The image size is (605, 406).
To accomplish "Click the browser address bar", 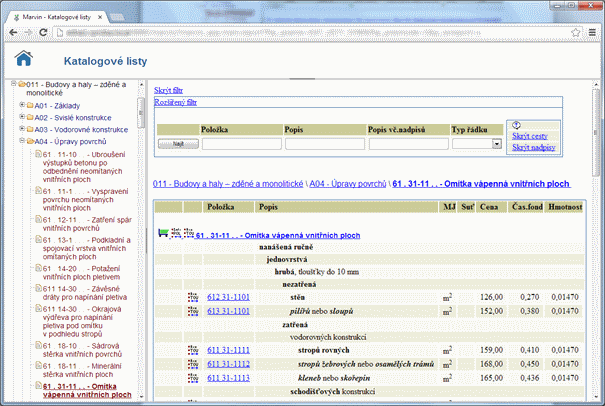I will click(x=316, y=33).
